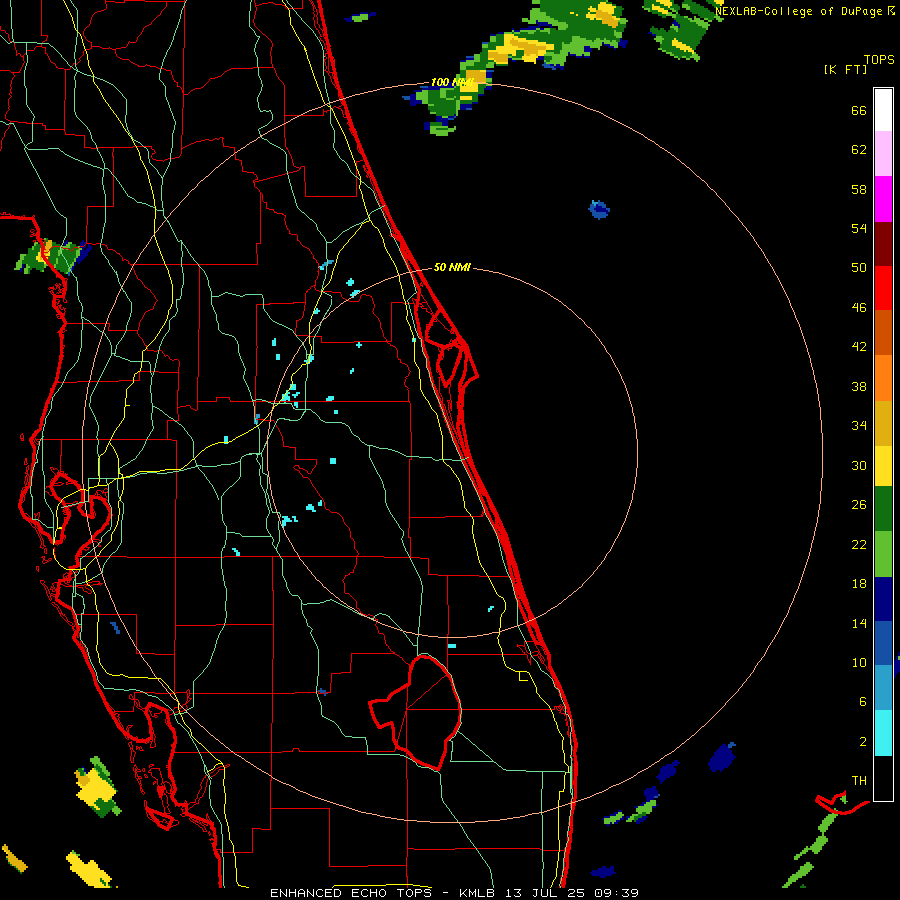The width and height of the screenshot is (900, 900).
Task: Select the light green legend swatch
Action: (883, 554)
